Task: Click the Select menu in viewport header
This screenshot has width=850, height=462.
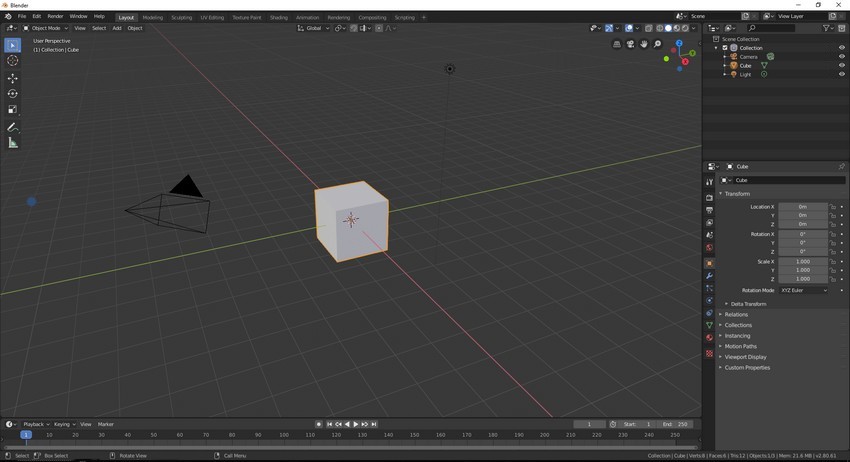Action: pyautogui.click(x=99, y=28)
